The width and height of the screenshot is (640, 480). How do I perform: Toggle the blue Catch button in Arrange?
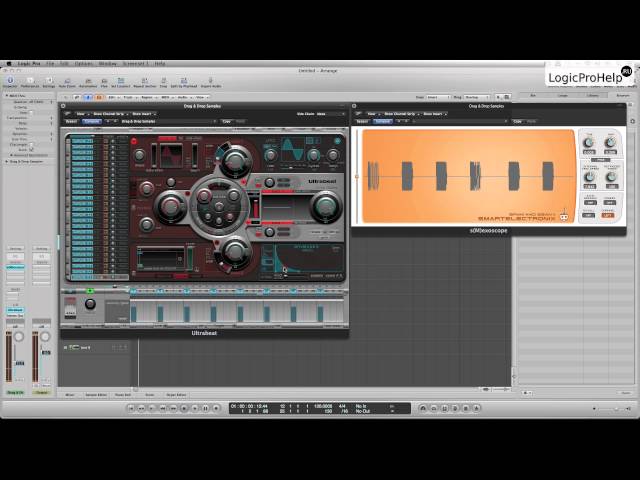coord(88,98)
